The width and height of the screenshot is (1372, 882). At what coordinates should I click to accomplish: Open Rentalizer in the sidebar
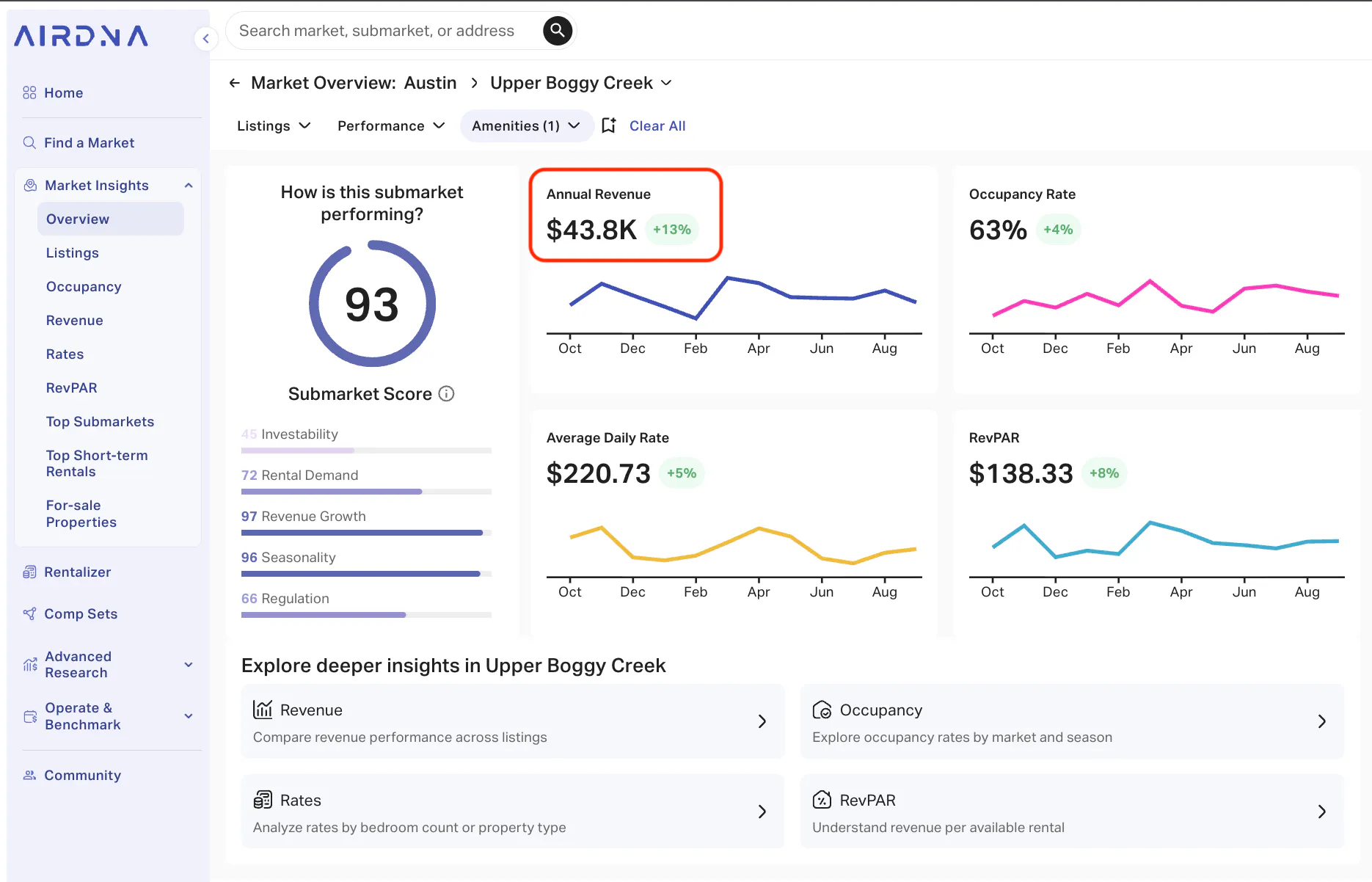(x=77, y=572)
